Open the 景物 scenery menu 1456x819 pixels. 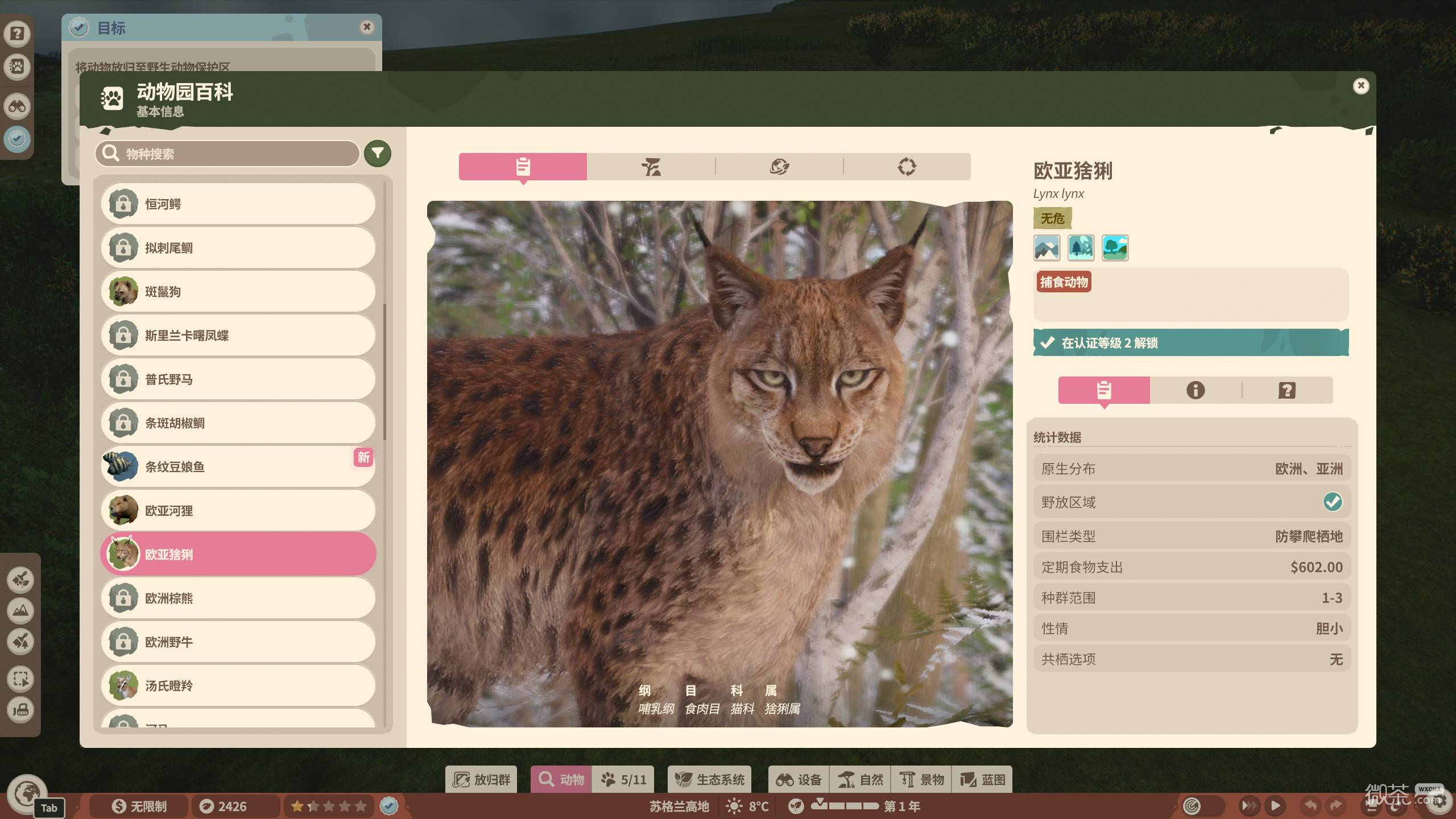coord(922,779)
